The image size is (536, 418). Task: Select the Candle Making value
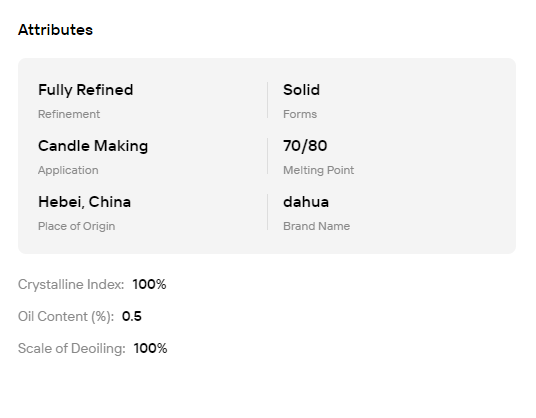coord(93,146)
